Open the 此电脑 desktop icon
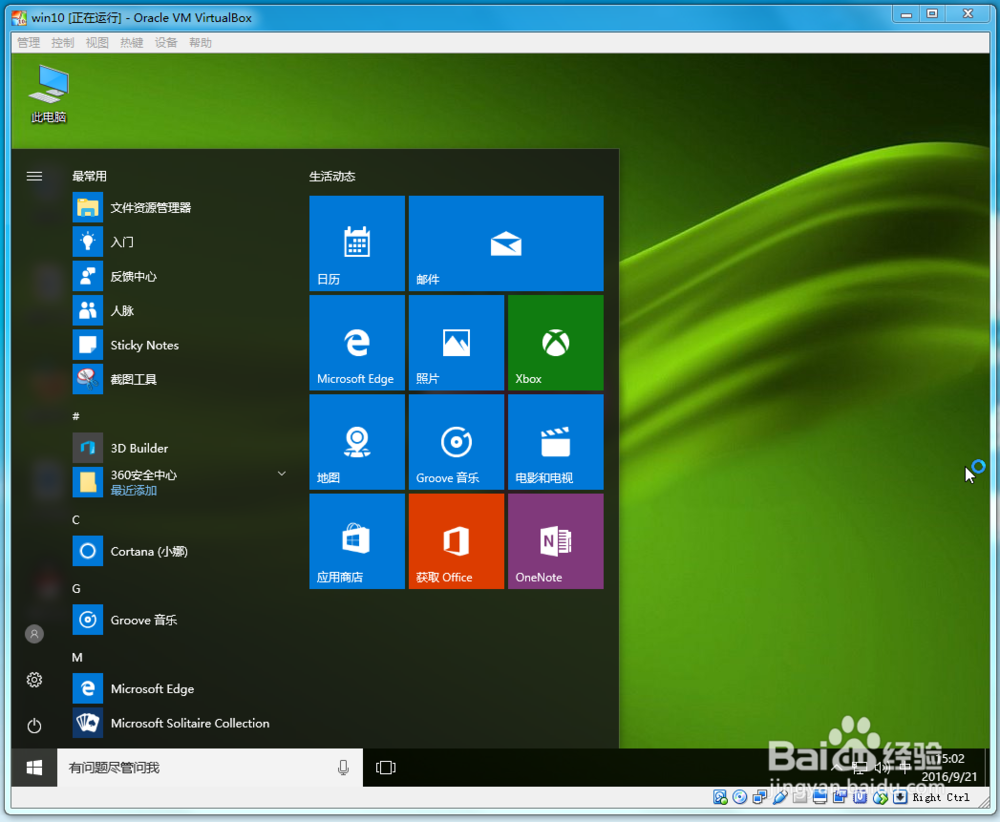The width and height of the screenshot is (1000, 822). (49, 94)
